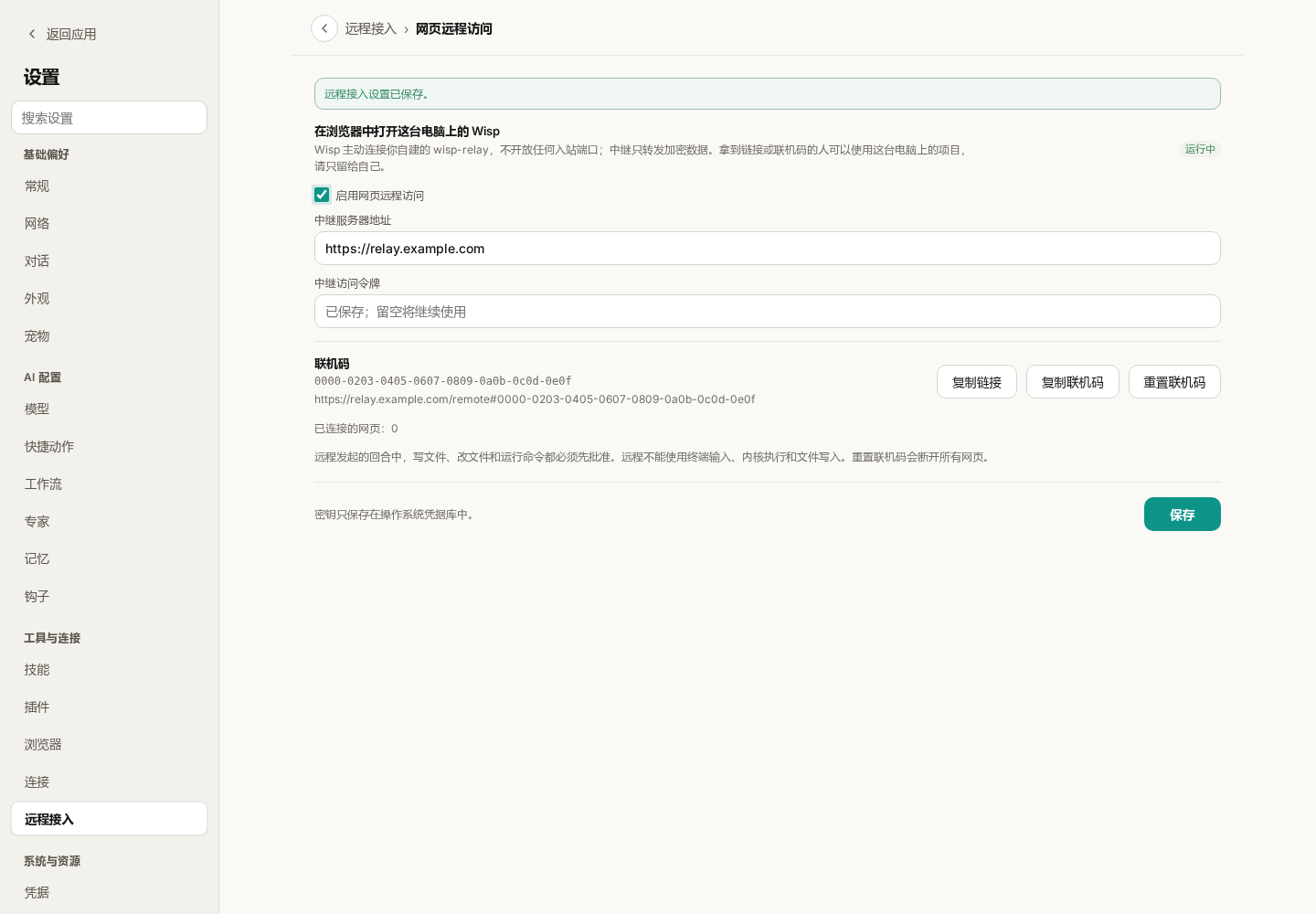1316x914 pixels.
Task: Click the 复制联机码 button
Action: pyautogui.click(x=1073, y=382)
